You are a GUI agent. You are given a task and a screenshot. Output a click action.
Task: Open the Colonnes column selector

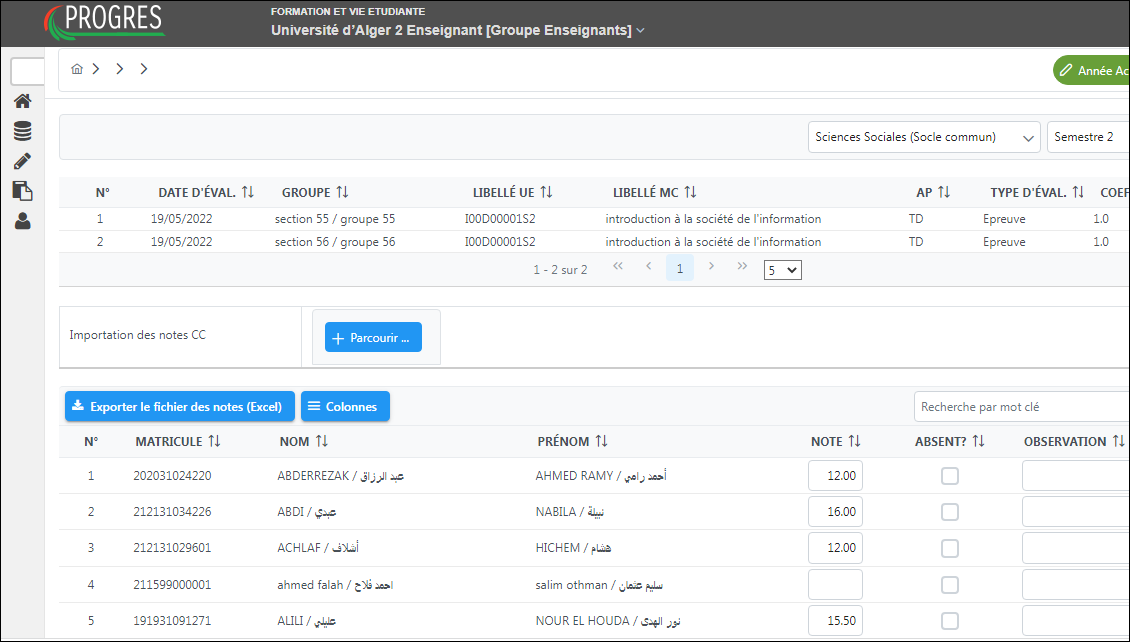click(x=345, y=407)
